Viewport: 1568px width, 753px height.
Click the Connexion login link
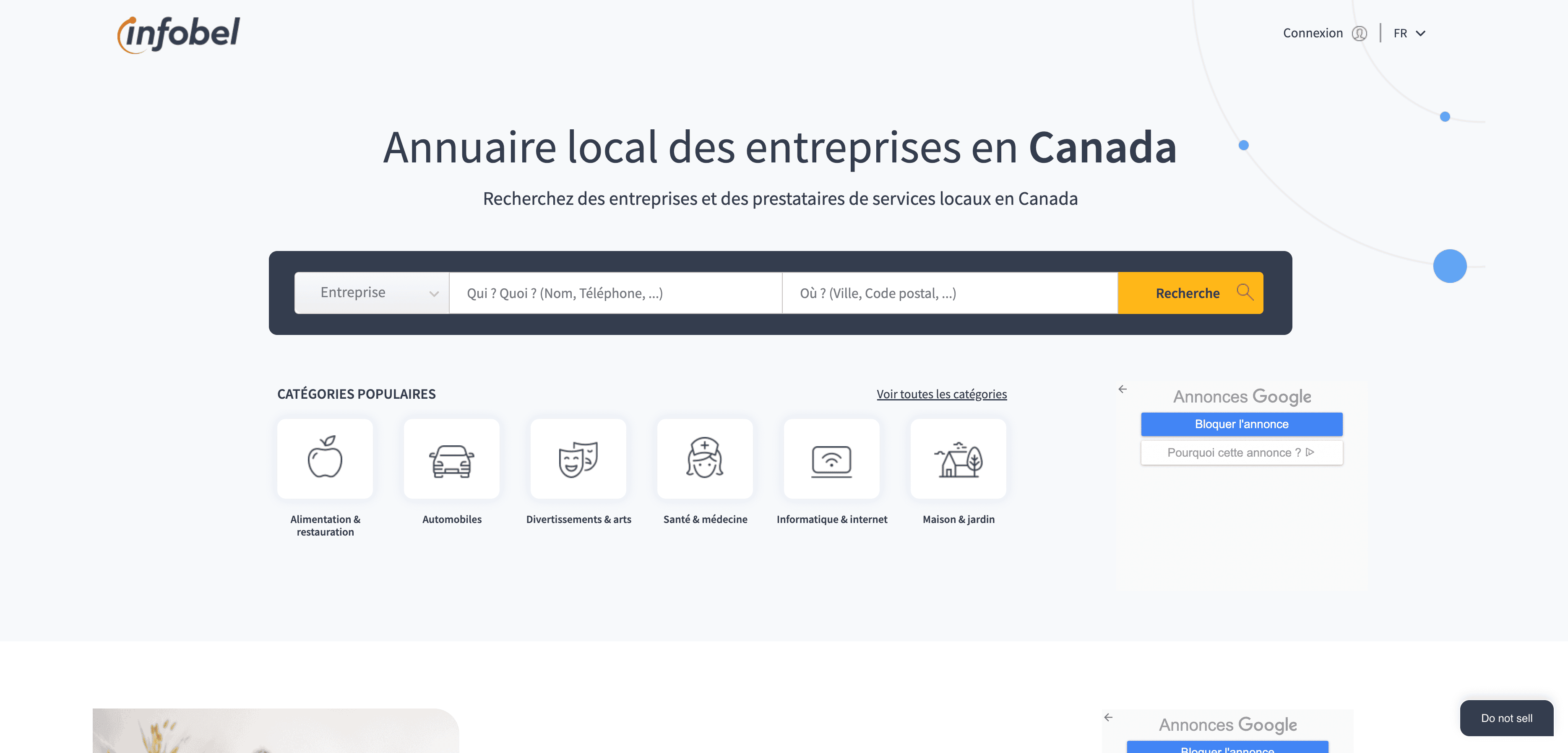tap(1313, 34)
